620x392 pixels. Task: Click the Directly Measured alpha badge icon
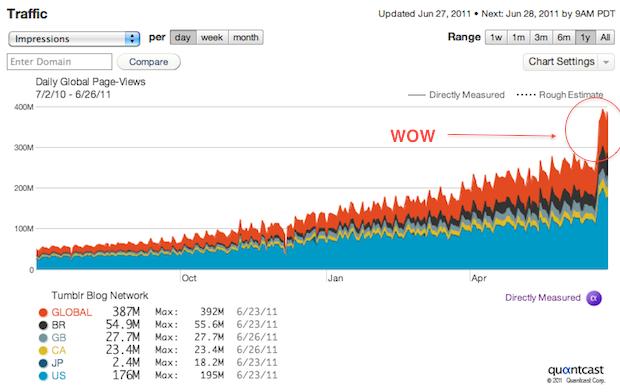tap(594, 298)
